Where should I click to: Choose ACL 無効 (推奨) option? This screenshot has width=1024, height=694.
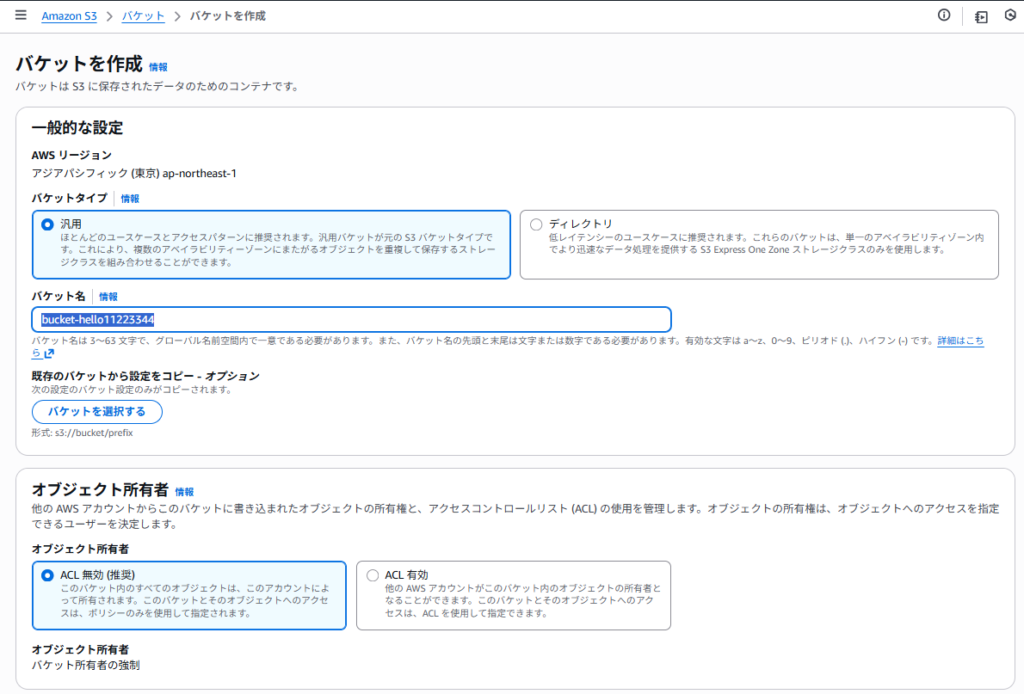pyautogui.click(x=47, y=575)
